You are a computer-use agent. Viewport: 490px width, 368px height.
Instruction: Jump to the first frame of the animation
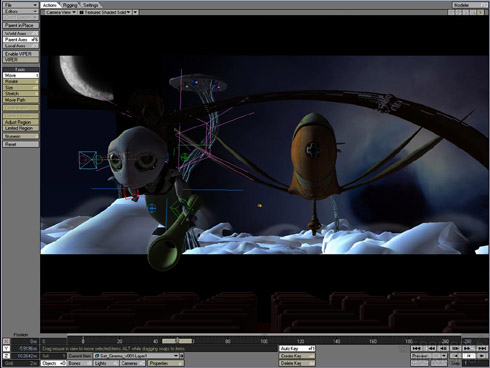click(417, 348)
